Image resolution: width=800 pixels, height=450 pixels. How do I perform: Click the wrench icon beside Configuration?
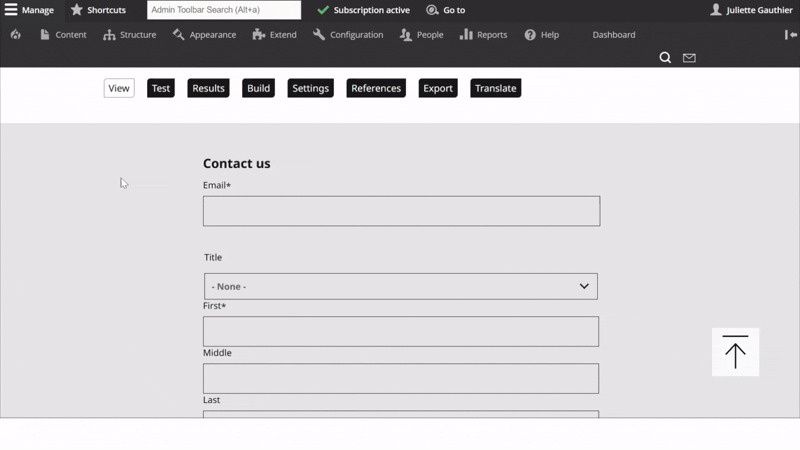[x=319, y=34]
